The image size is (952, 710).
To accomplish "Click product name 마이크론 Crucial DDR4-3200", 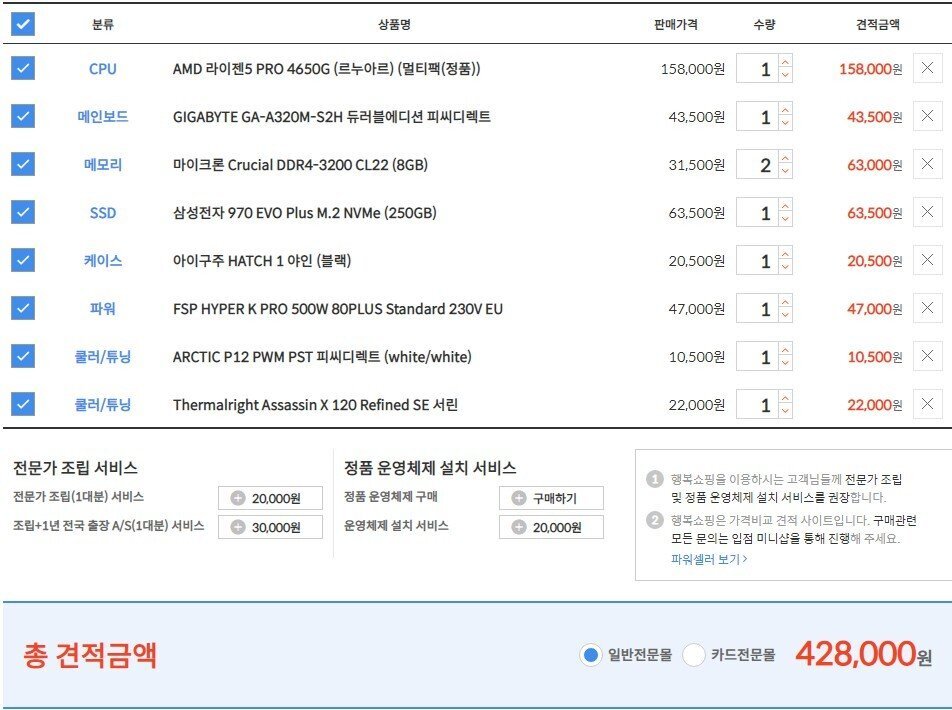I will (300, 165).
